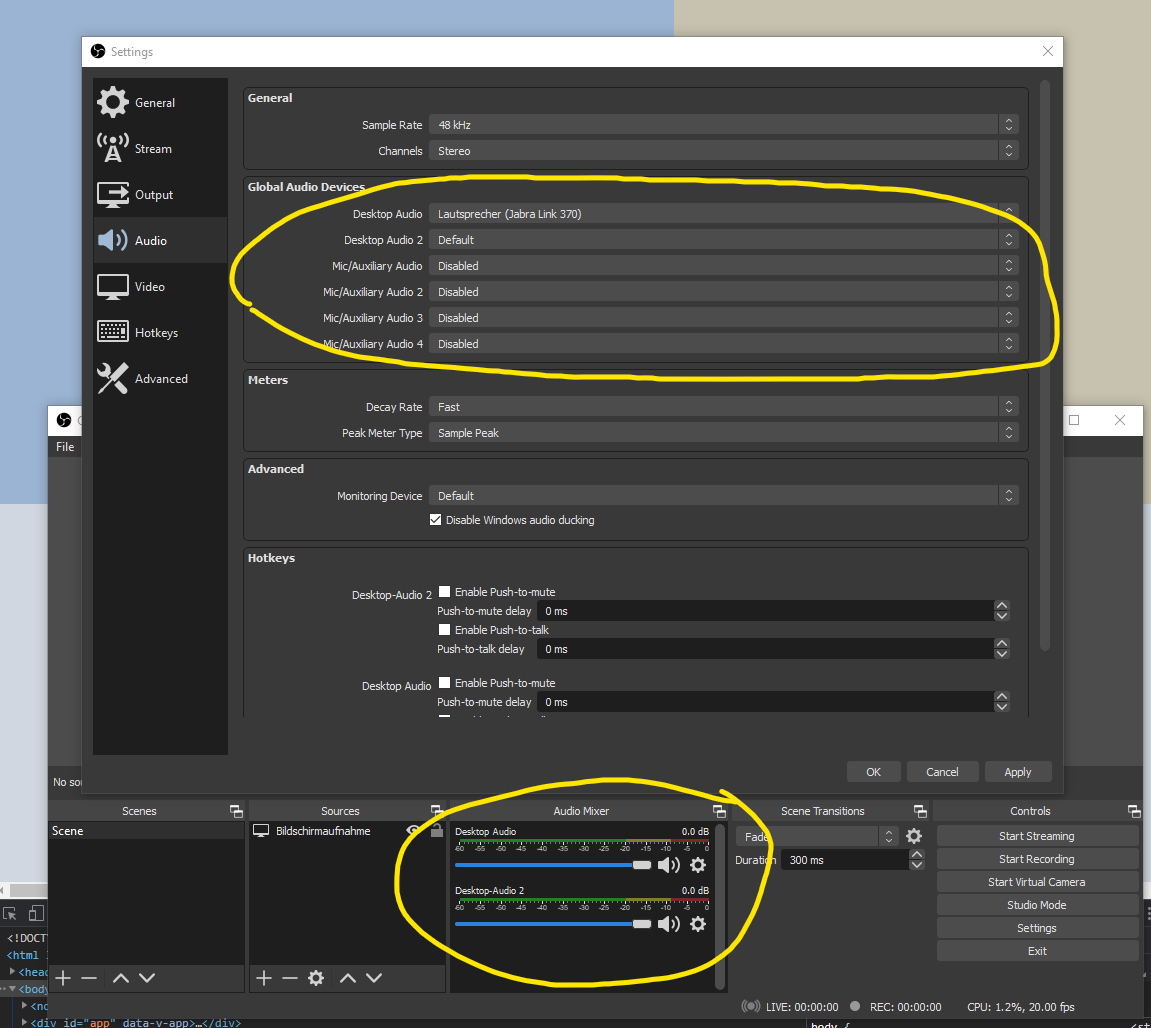Undock the Scenes panel

coord(236,811)
